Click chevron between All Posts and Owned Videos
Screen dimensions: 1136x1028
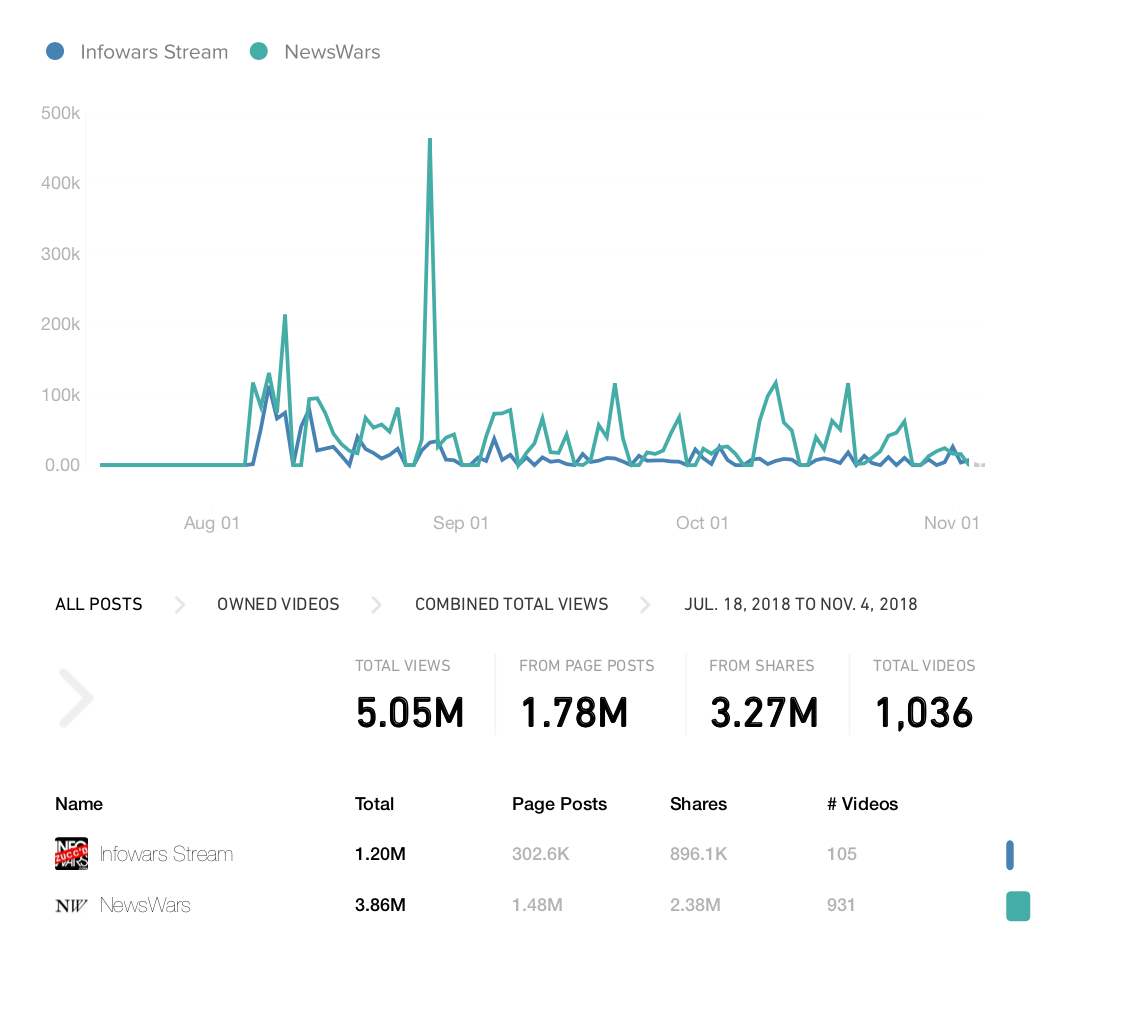pos(180,604)
